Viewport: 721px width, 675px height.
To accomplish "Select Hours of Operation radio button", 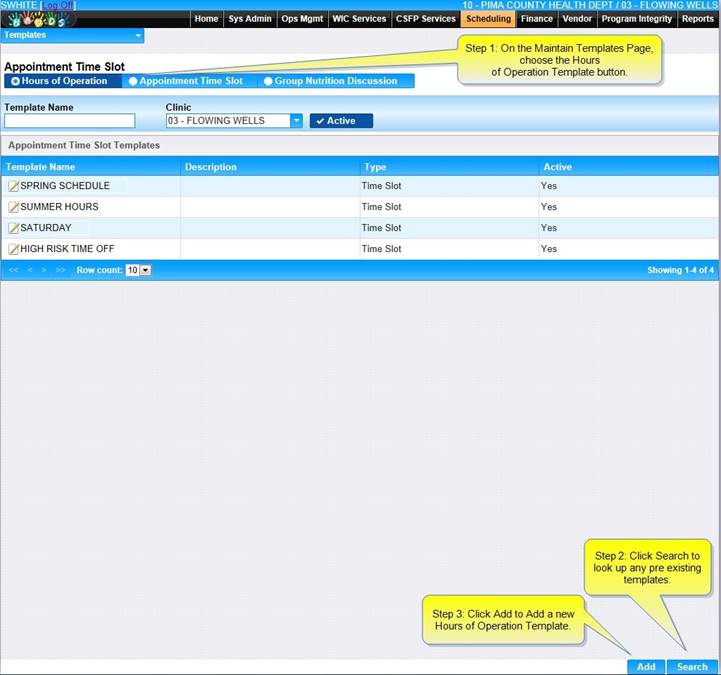I will 15,81.
